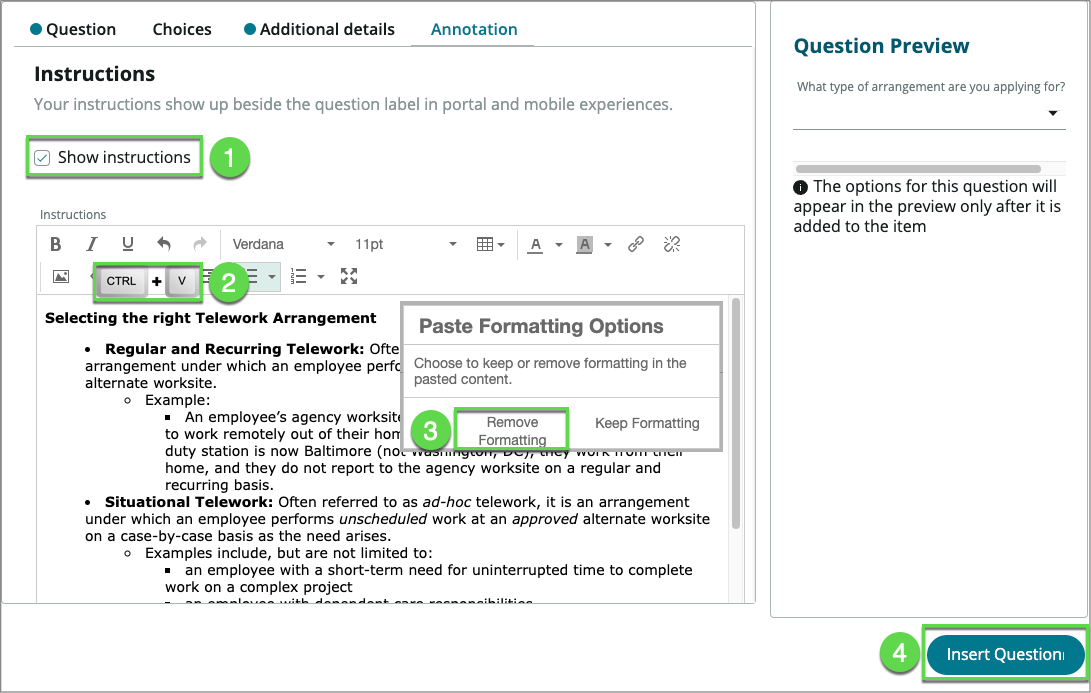
Task: Undo the last edit
Action: (164, 244)
